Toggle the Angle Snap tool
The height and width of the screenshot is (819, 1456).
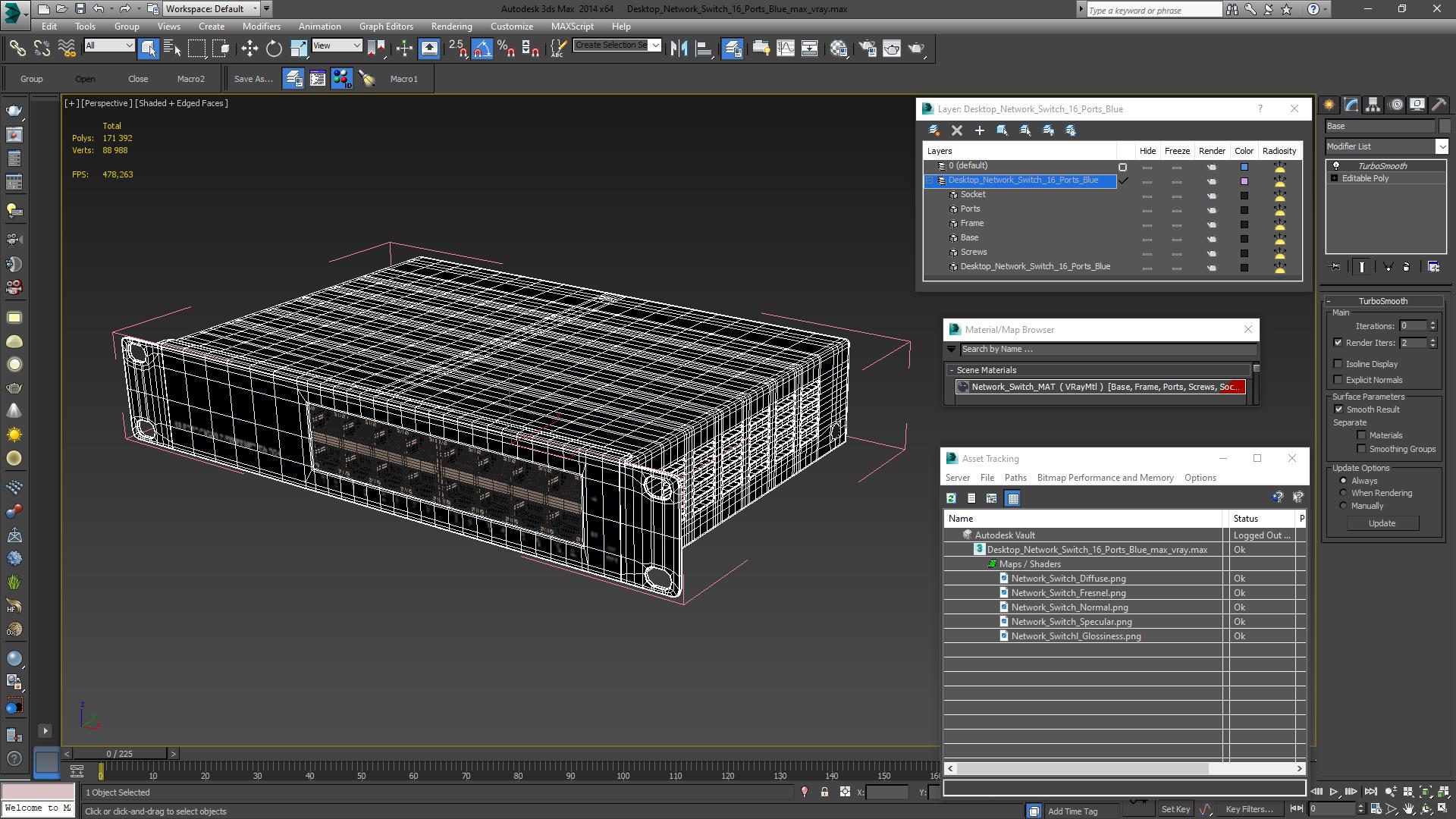482,49
